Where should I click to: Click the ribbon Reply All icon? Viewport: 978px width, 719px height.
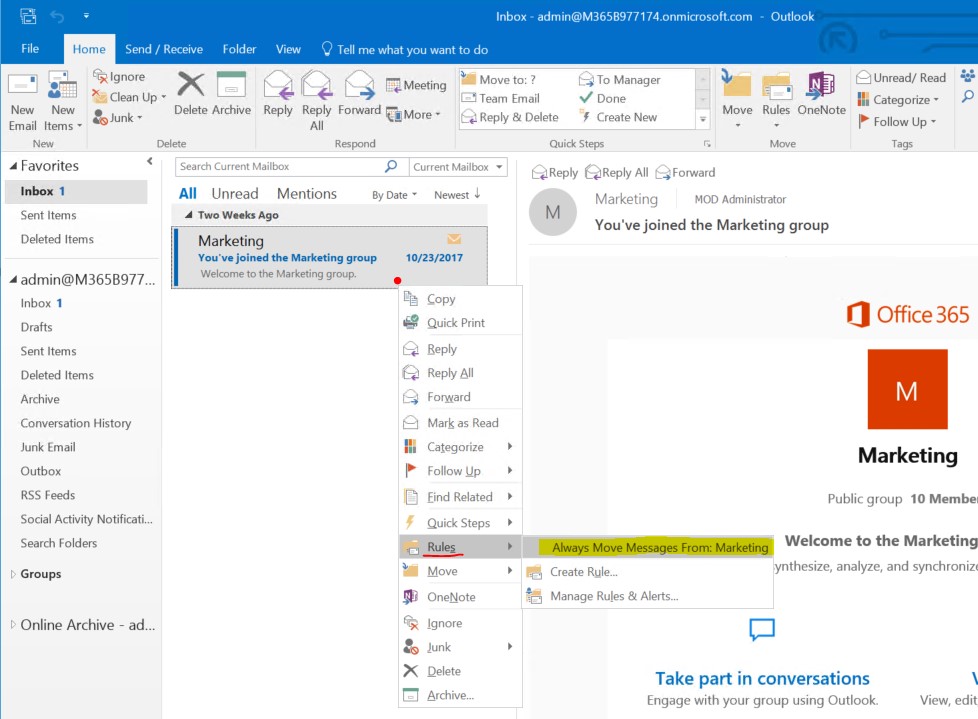point(316,85)
